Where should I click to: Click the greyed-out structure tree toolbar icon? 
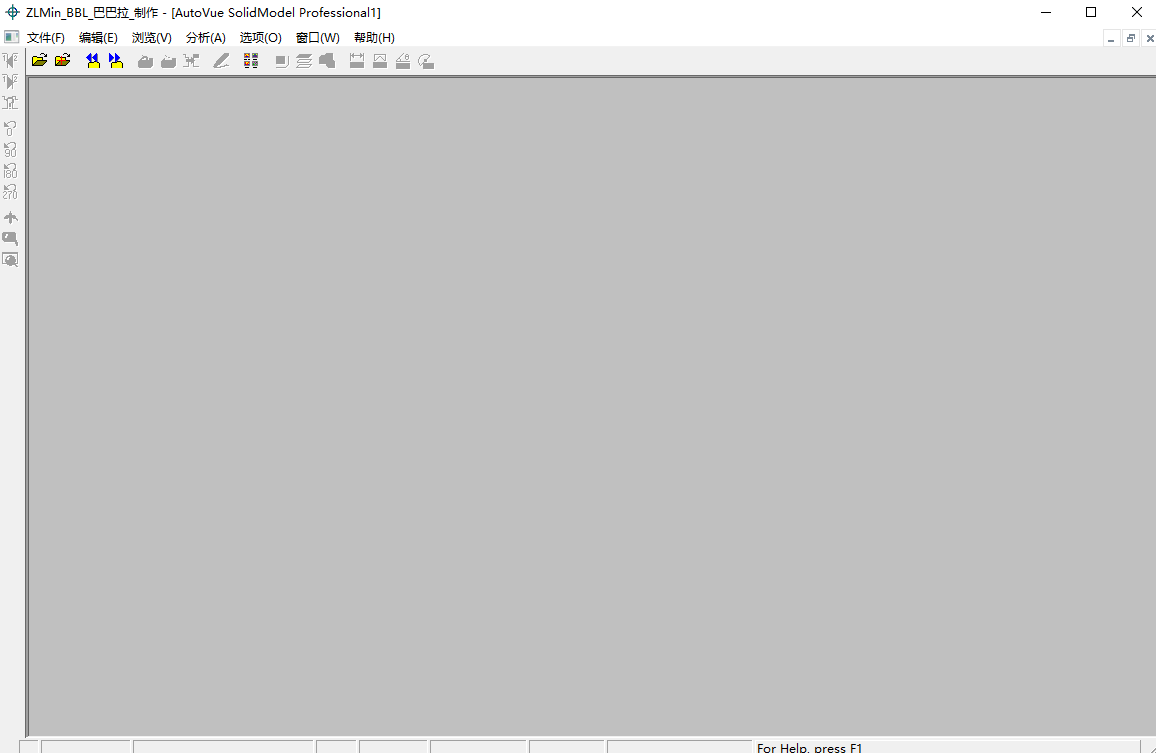[191, 61]
